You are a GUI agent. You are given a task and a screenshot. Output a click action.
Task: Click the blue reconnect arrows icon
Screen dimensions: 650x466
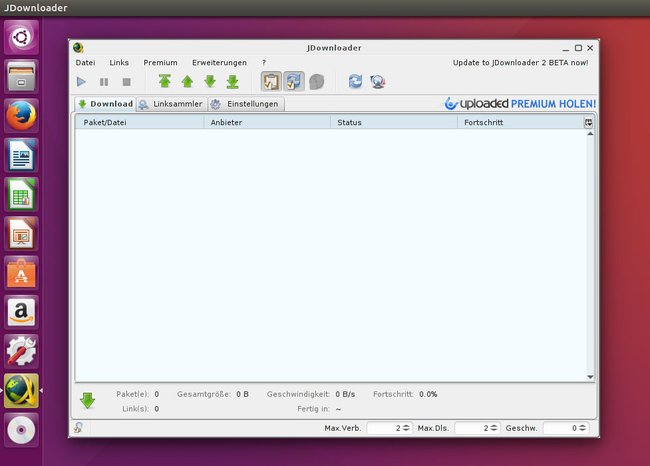355,81
